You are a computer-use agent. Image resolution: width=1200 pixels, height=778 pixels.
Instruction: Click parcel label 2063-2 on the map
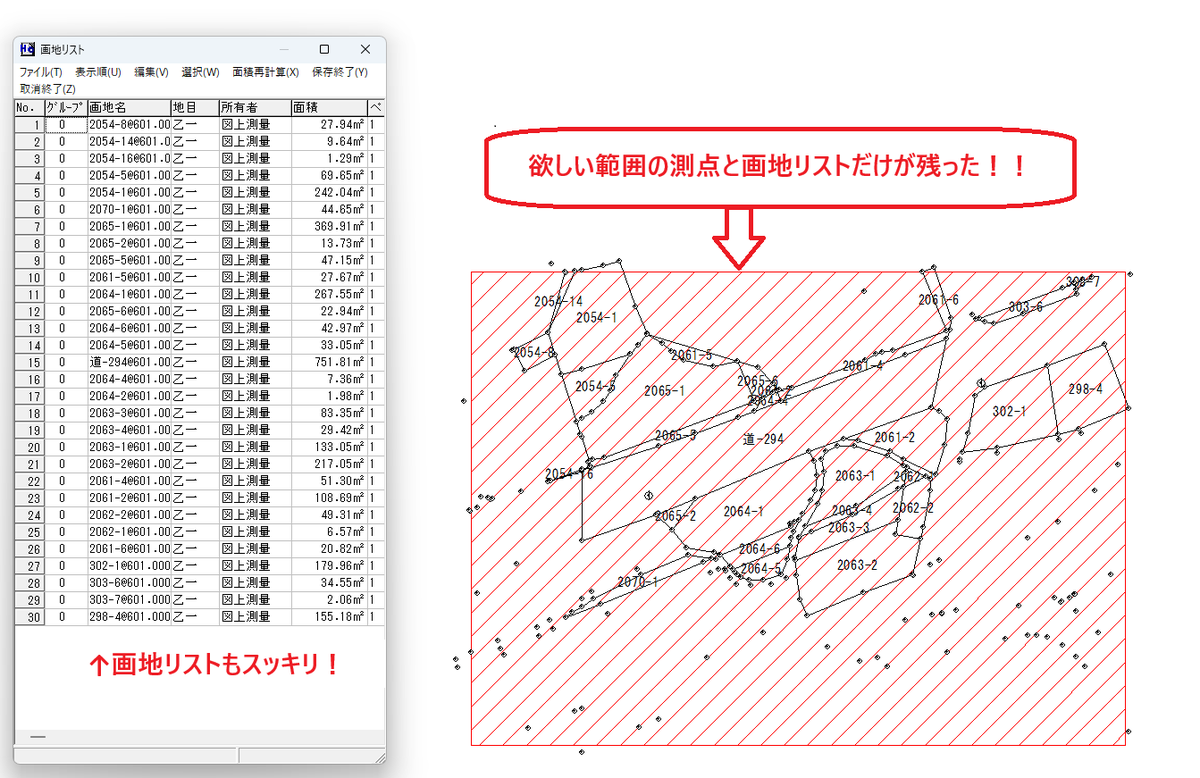point(857,565)
